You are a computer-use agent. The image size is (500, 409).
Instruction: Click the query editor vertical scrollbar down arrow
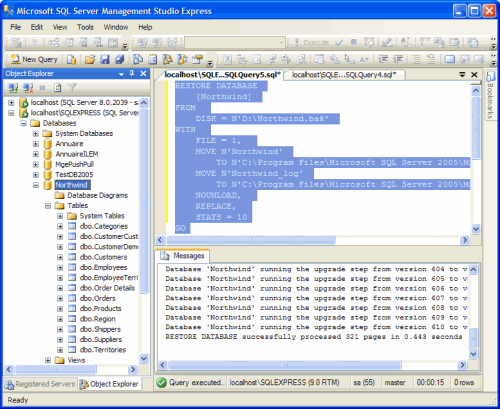[x=476, y=229]
